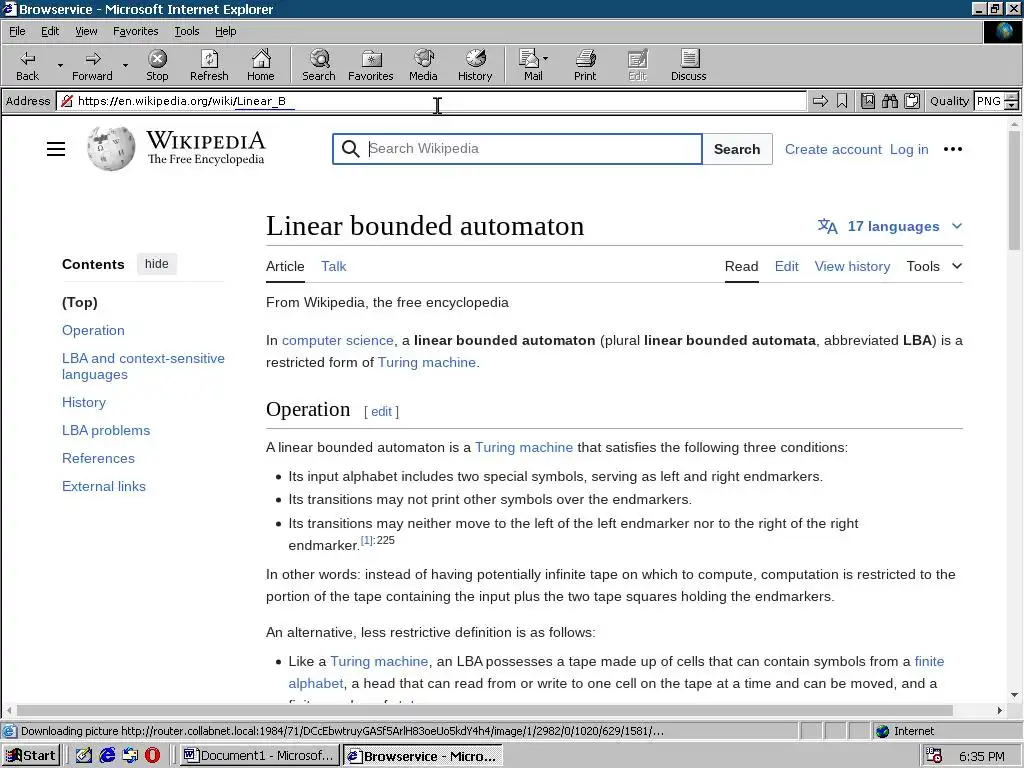Image resolution: width=1024 pixels, height=768 pixels.
Task: Click the Wikipedia Search button
Action: (x=737, y=149)
